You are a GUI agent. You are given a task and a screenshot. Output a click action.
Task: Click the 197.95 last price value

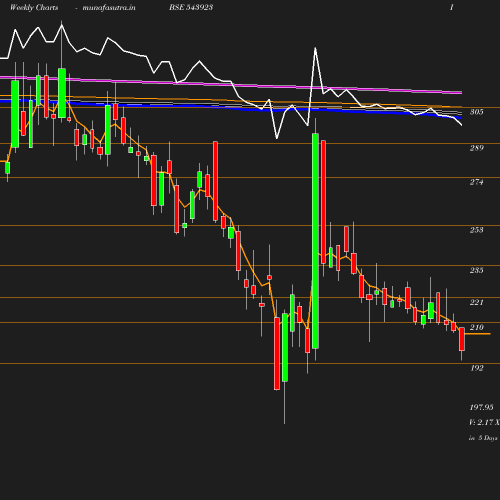click(481, 407)
